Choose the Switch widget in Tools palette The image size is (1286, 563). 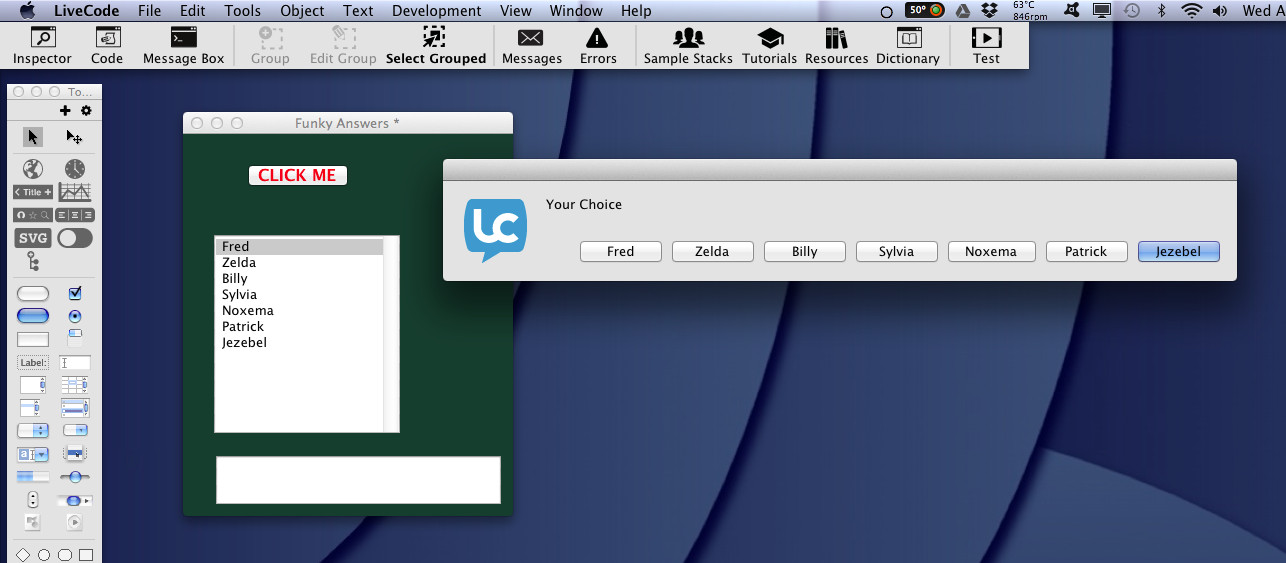click(75, 238)
